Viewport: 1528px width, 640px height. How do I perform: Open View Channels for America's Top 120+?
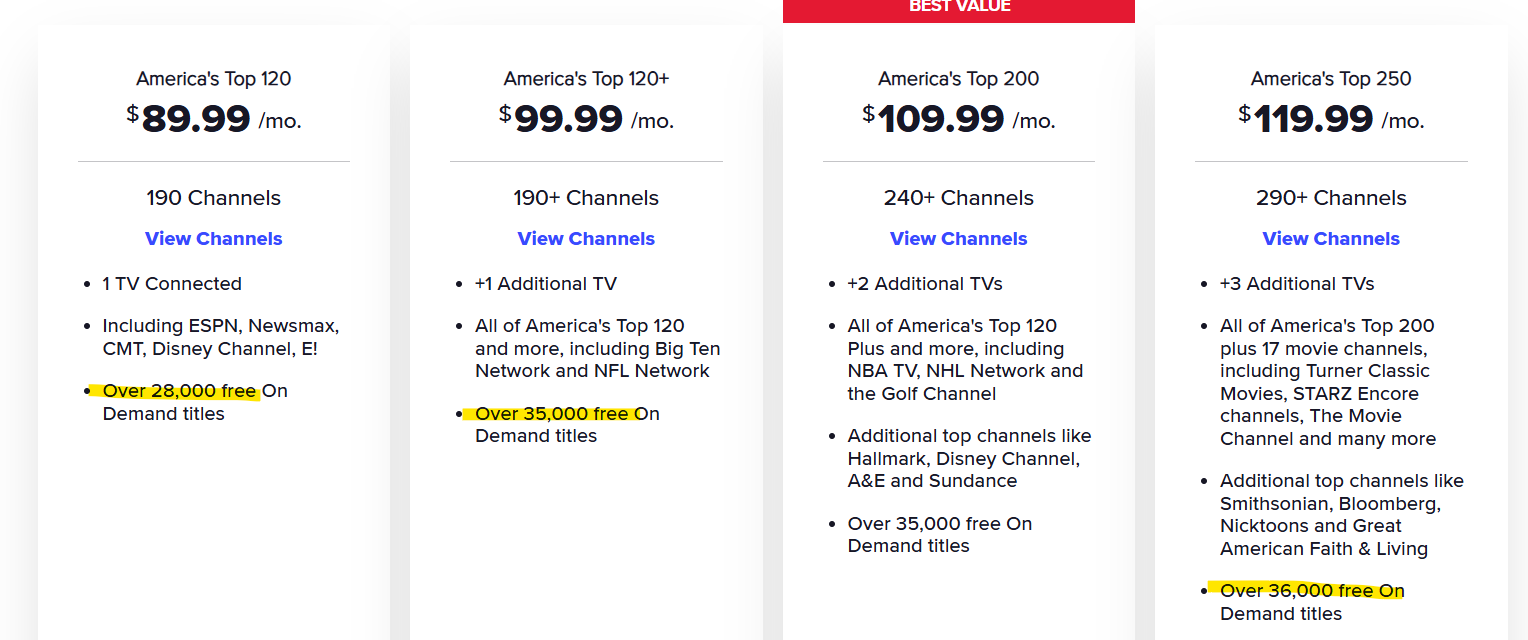tap(586, 239)
